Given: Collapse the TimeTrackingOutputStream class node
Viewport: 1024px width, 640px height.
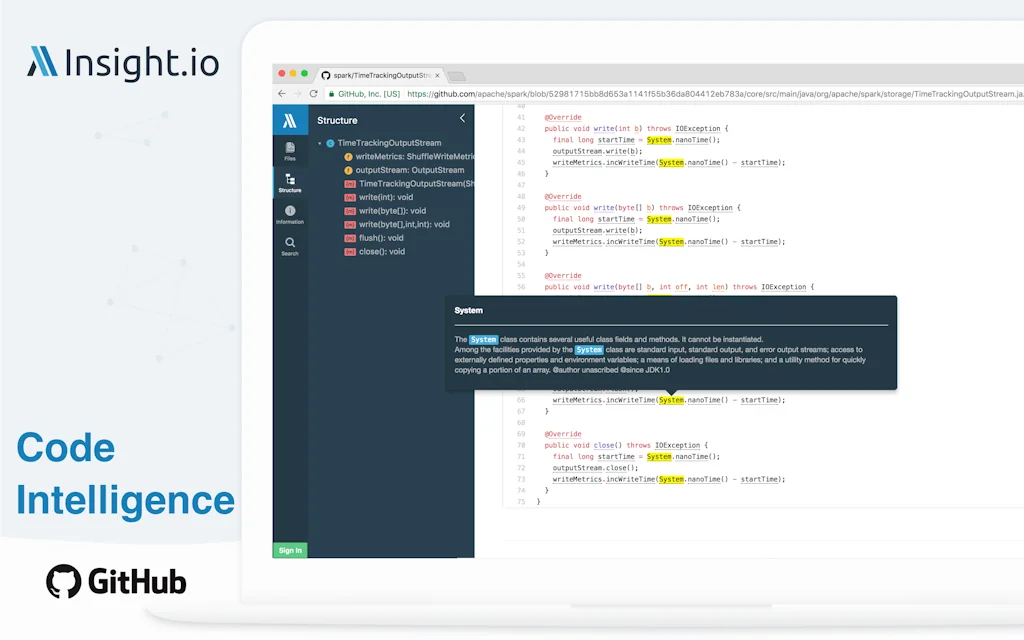Looking at the screenshot, I should tap(320, 142).
